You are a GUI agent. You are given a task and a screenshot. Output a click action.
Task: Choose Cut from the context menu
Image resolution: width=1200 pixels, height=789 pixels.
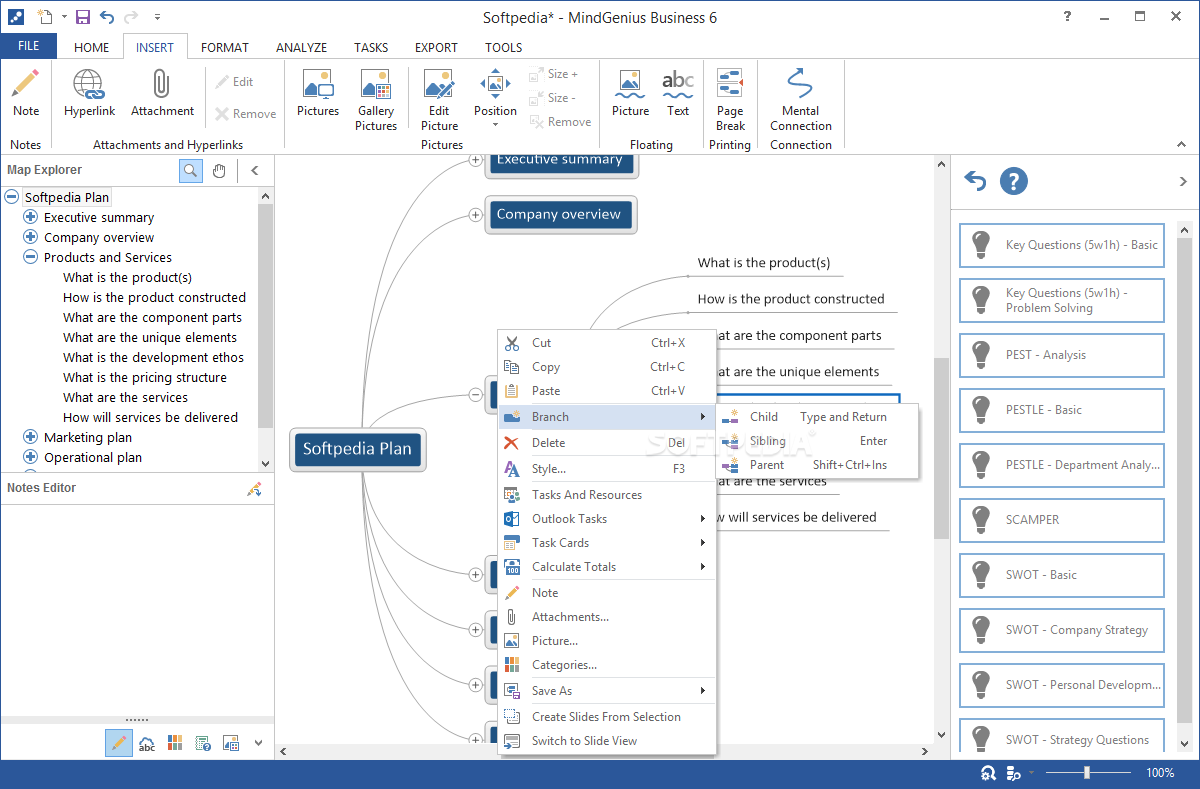tap(607, 343)
